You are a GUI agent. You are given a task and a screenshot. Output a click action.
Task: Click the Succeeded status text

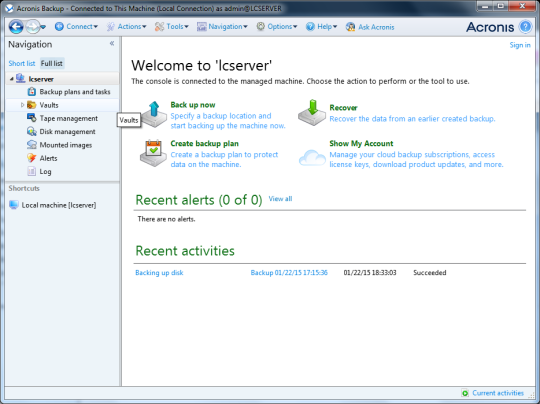pos(430,273)
